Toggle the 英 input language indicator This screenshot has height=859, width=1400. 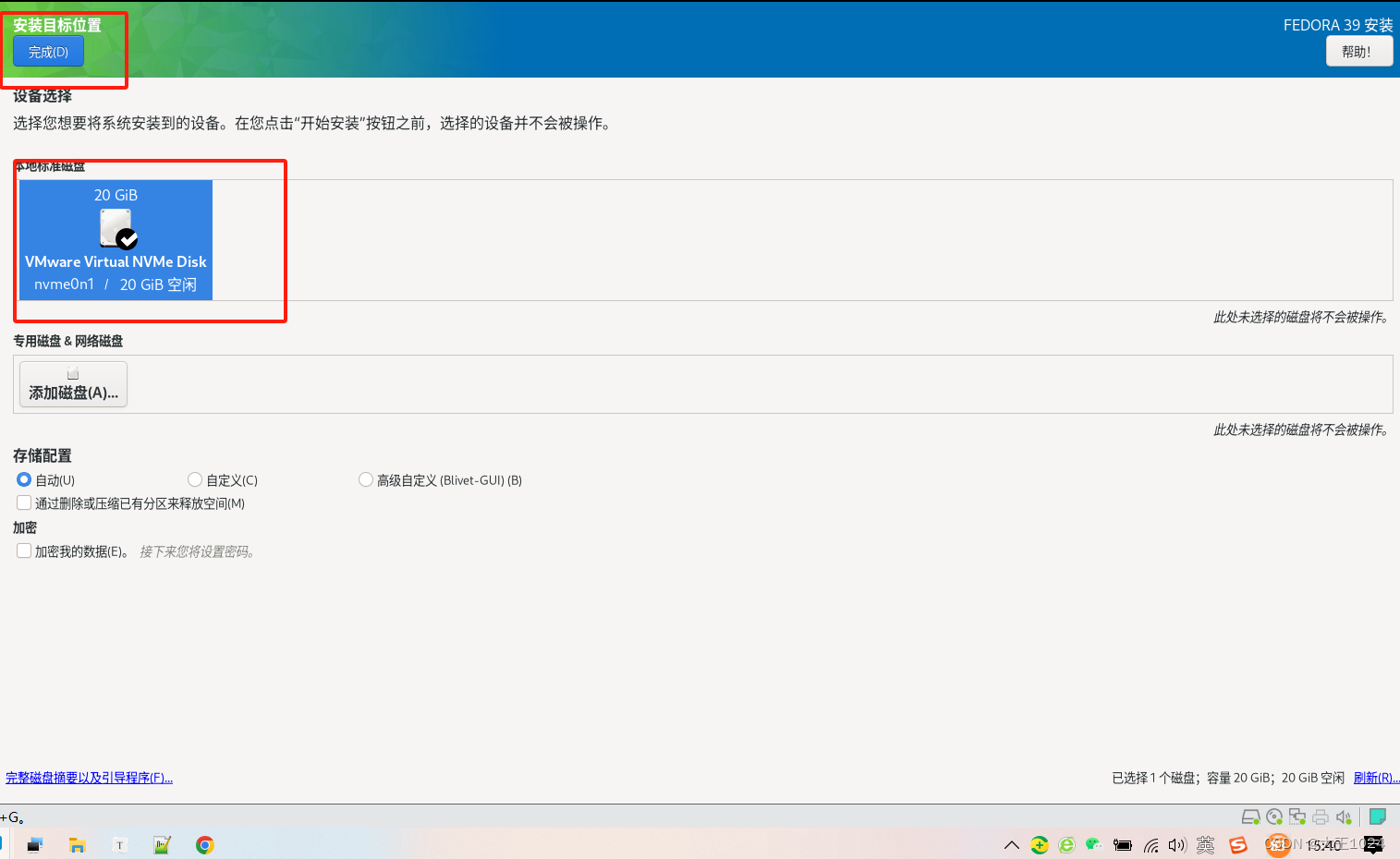coord(1205,844)
